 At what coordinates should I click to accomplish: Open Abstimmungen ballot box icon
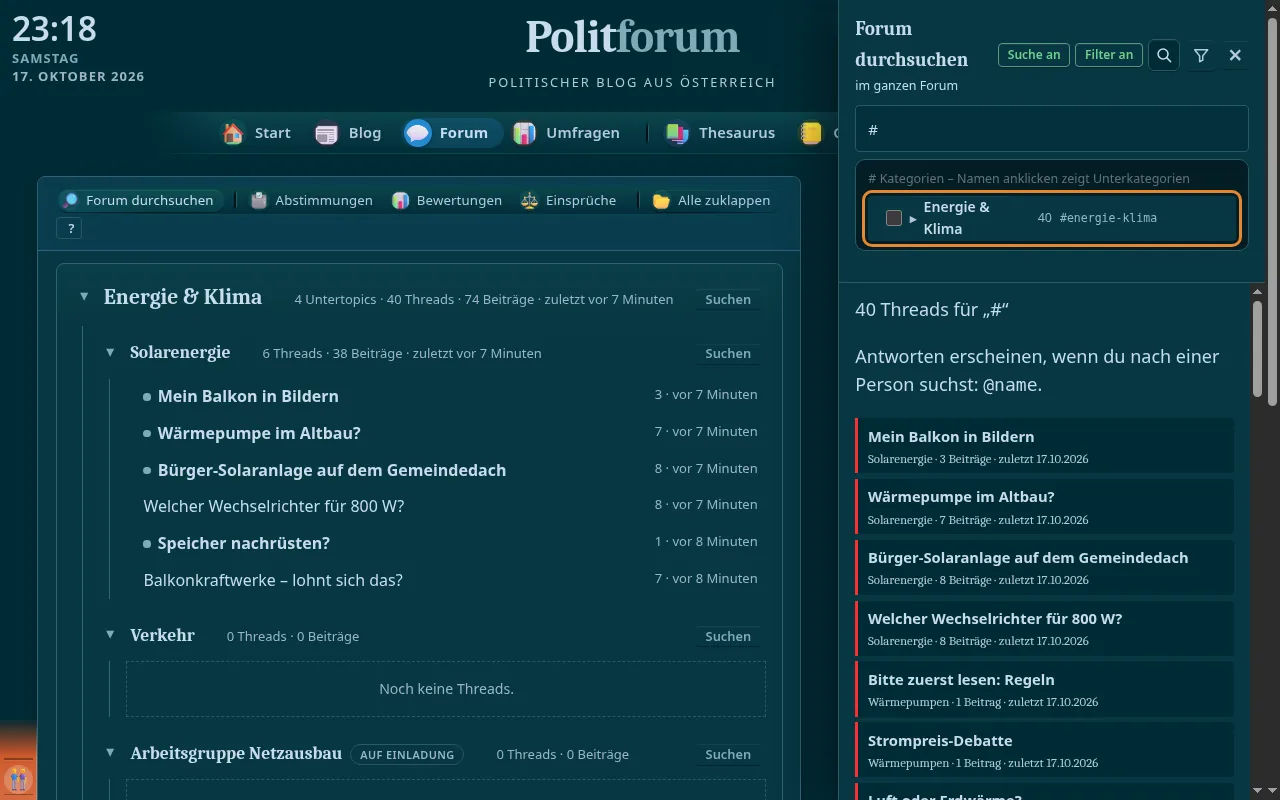point(259,200)
